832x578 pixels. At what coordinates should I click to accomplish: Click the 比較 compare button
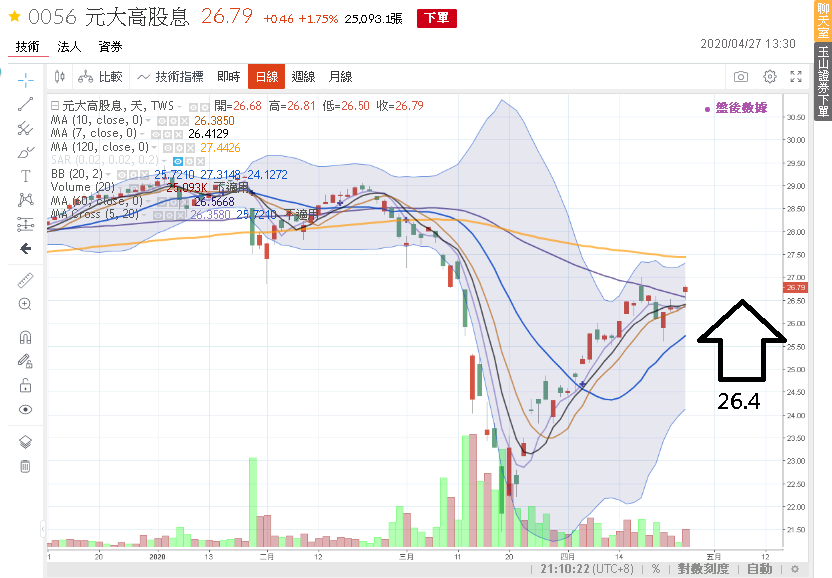(100, 77)
